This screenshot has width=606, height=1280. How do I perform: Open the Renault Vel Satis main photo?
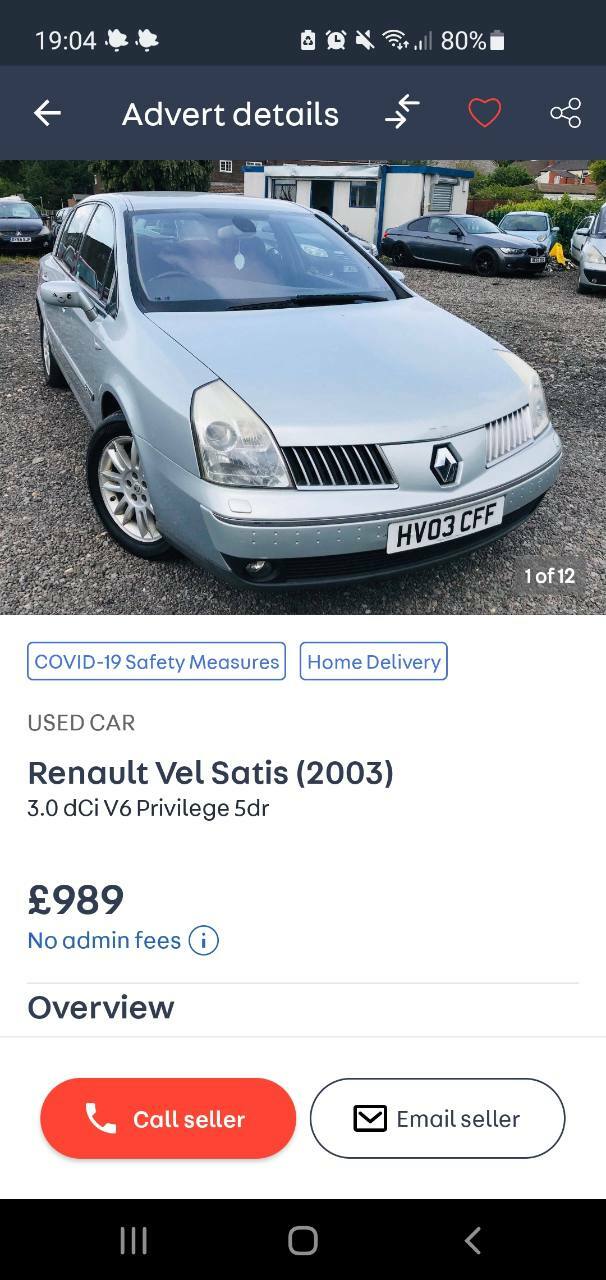click(303, 387)
